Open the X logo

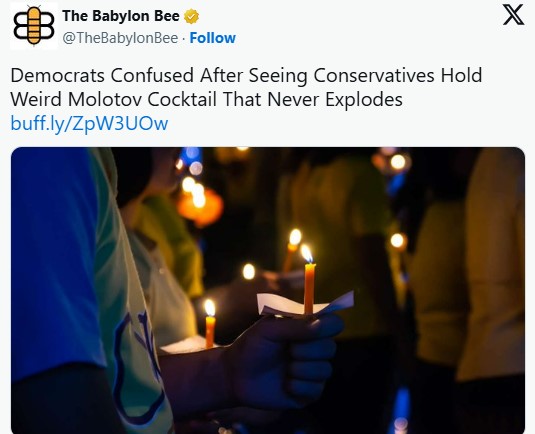(513, 15)
